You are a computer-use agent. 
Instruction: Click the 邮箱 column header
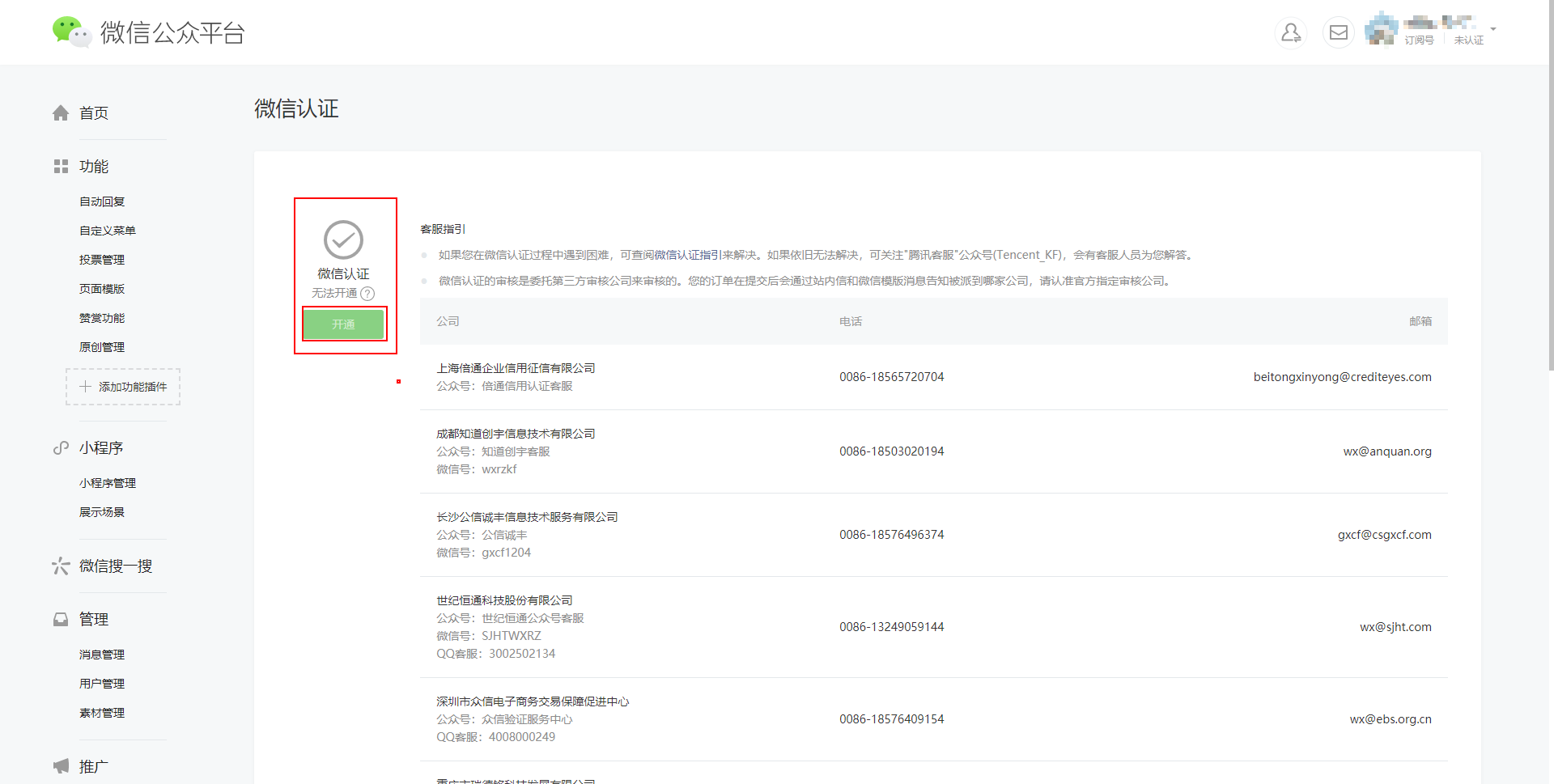tap(1420, 321)
